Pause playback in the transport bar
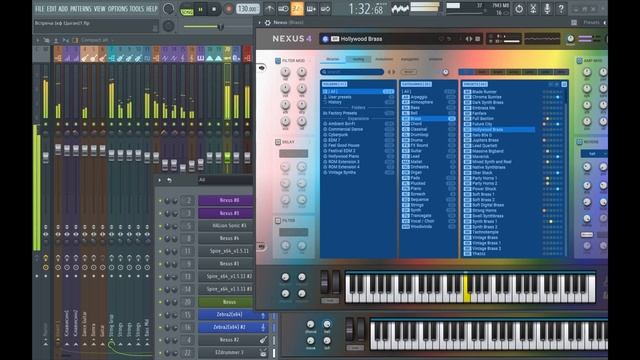640x360 pixels. pos(200,9)
